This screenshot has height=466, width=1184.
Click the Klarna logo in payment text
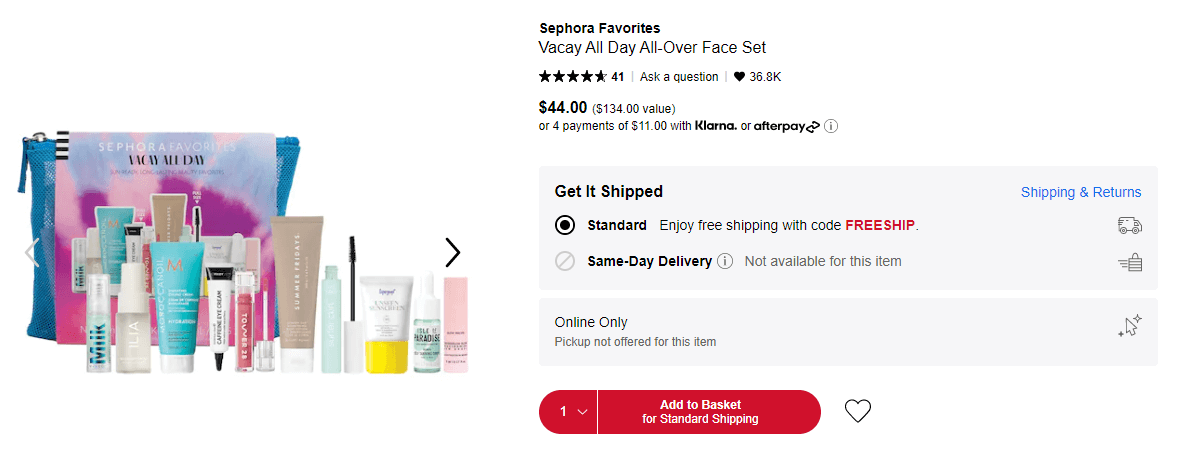(x=716, y=126)
